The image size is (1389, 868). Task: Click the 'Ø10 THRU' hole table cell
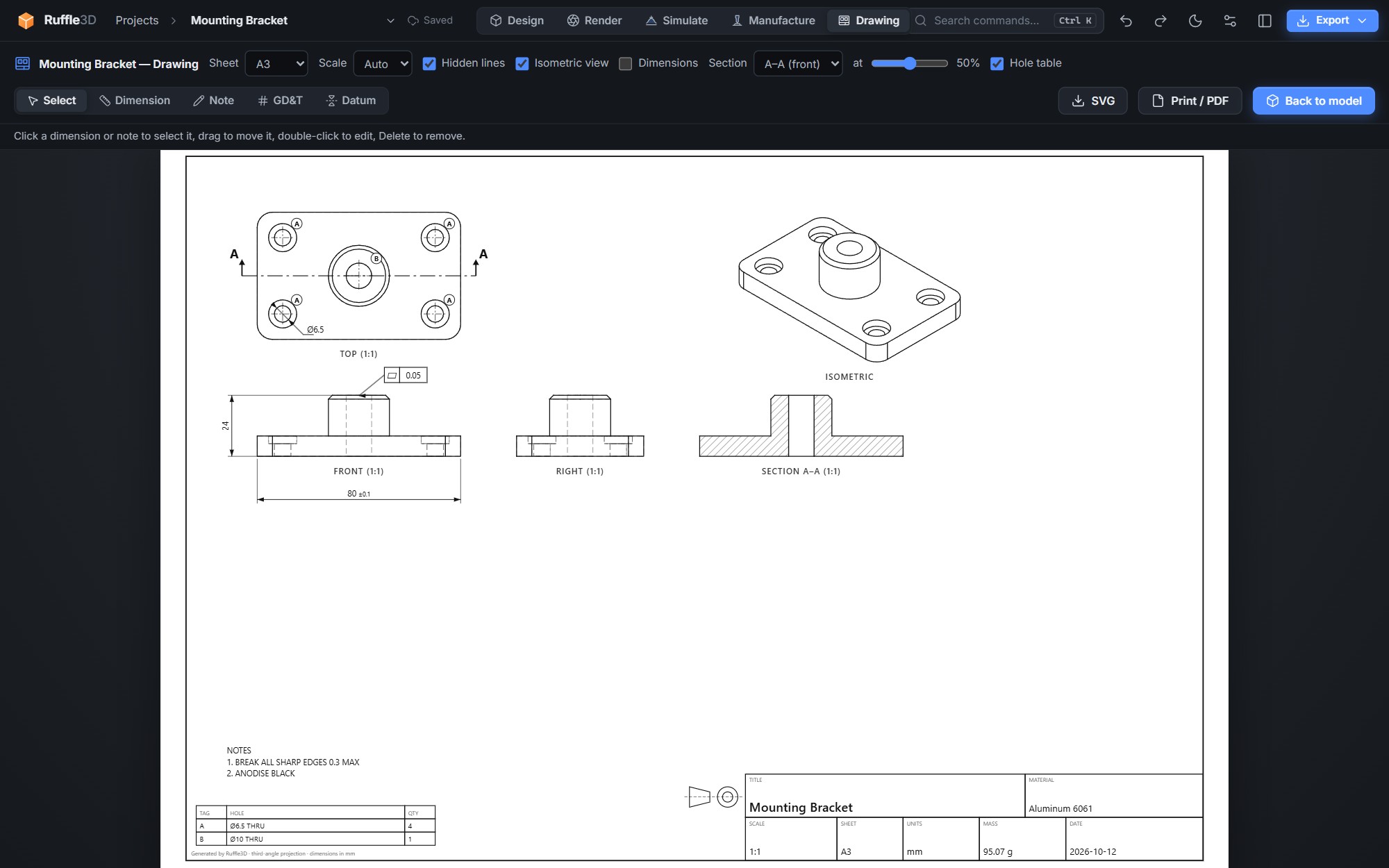pos(316,840)
